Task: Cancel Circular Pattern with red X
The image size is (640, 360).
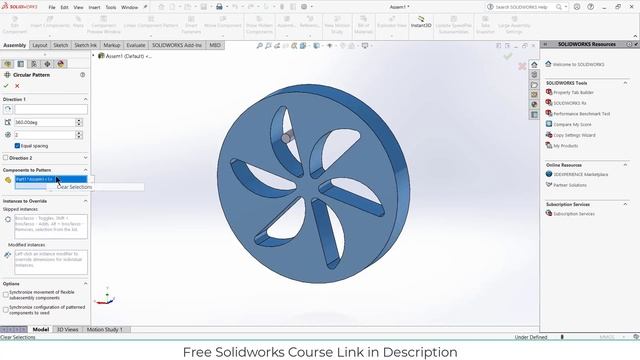Action: tap(17, 86)
